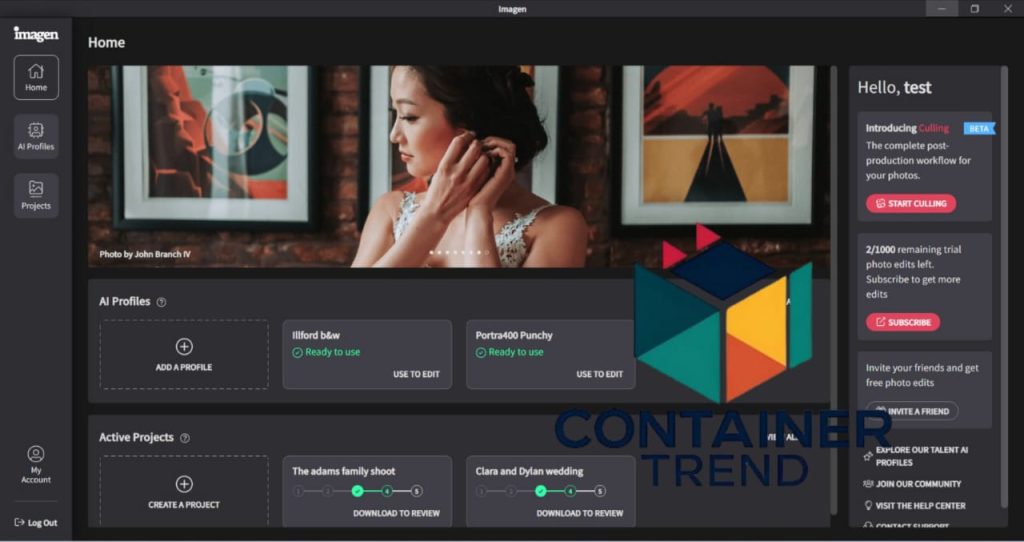1024x542 pixels.
Task: Open AI Profiles from the sidebar
Action: pos(36,136)
